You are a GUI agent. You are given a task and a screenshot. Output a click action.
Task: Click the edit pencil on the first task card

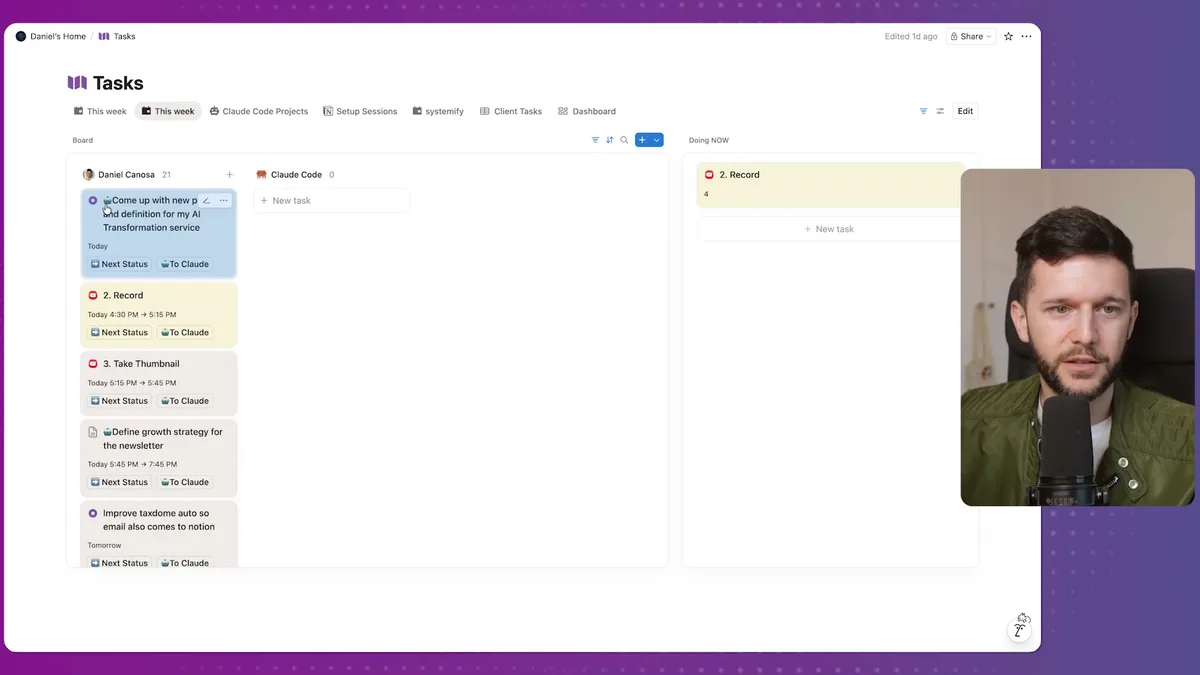coord(205,200)
